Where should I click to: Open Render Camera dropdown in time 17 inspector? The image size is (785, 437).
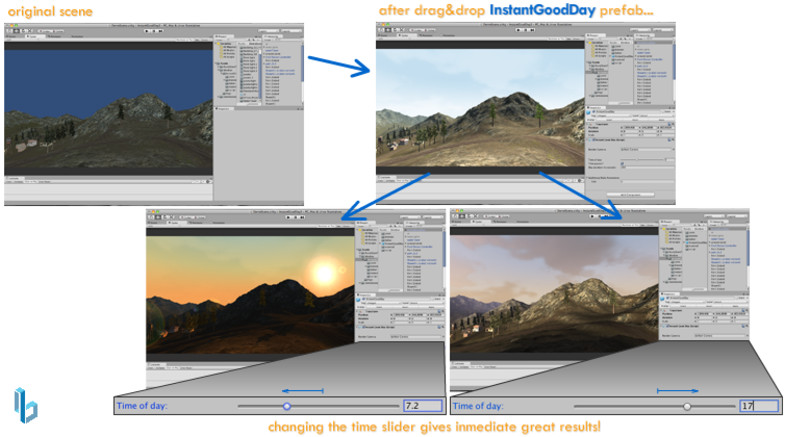[x=719, y=335]
